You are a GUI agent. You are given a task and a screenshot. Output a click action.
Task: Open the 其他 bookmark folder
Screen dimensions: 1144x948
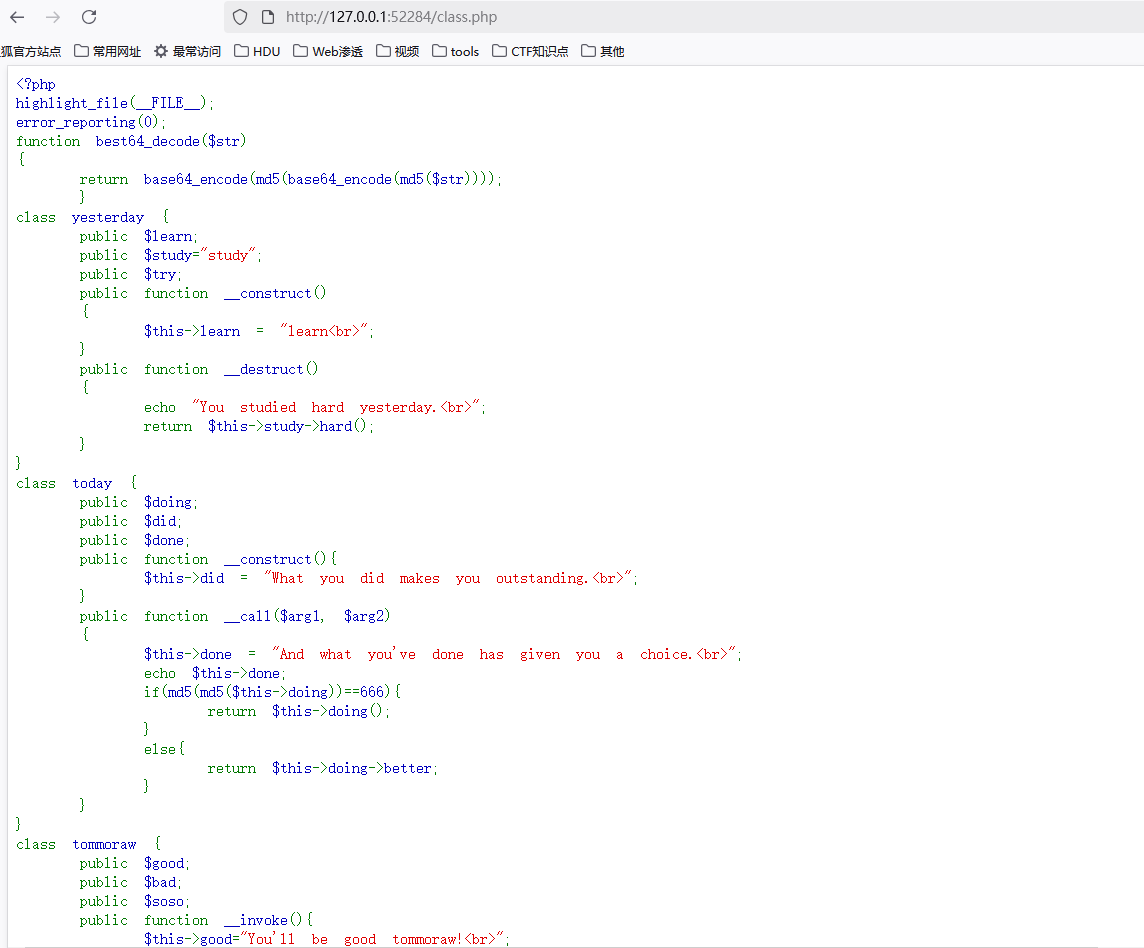click(x=603, y=51)
